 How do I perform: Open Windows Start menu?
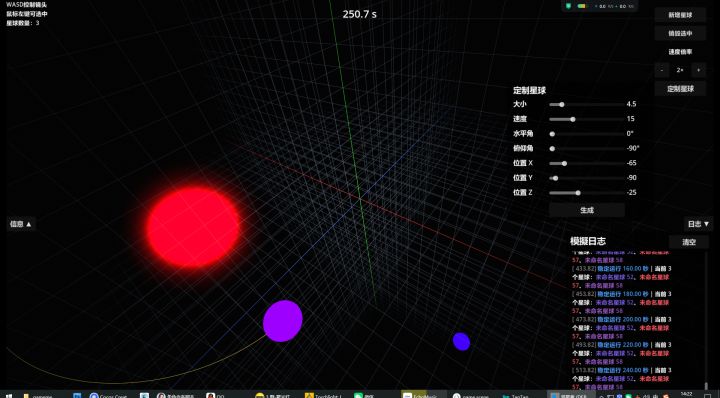click(x=8, y=395)
